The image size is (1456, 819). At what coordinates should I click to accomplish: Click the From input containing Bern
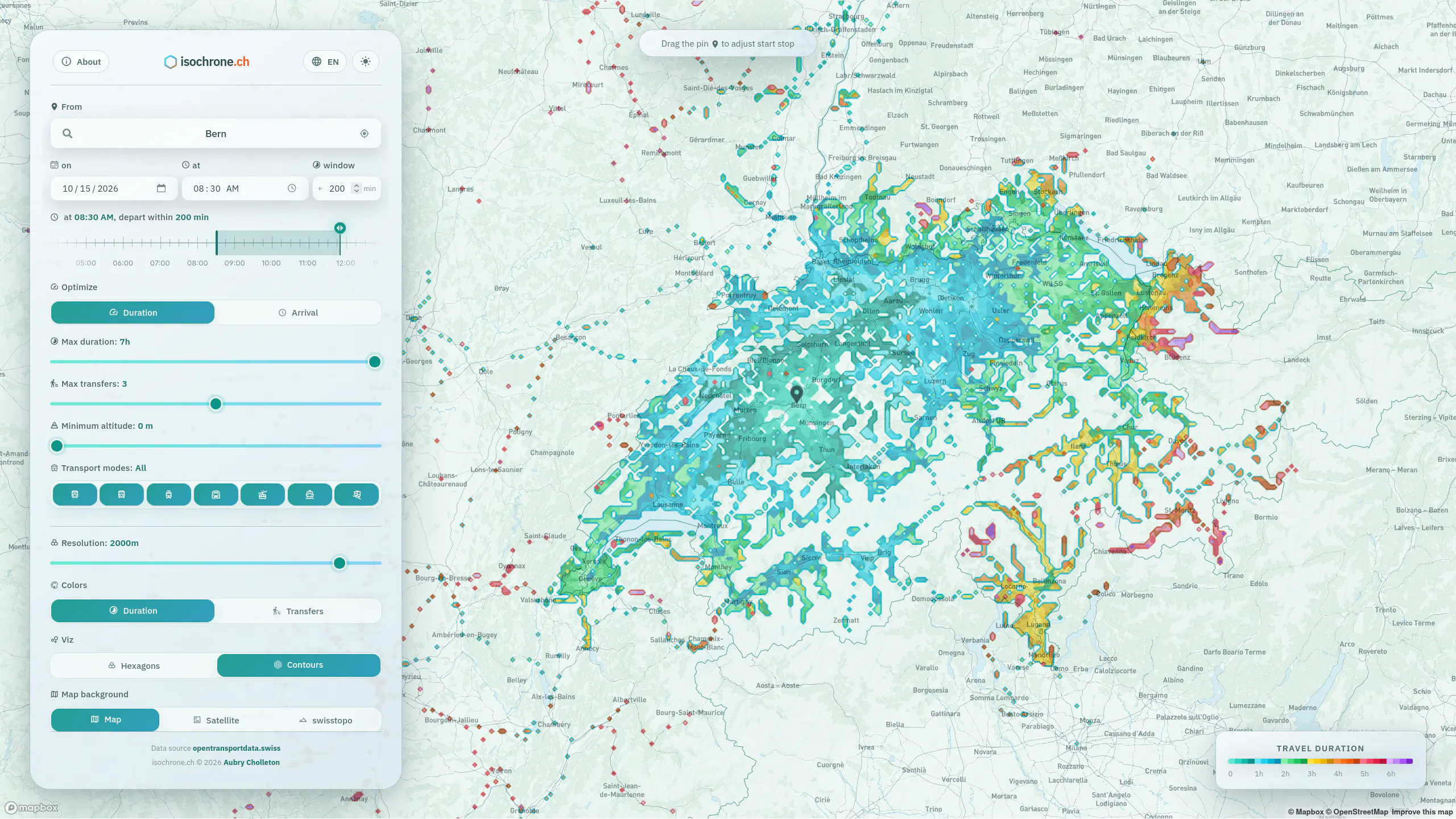[x=216, y=134]
